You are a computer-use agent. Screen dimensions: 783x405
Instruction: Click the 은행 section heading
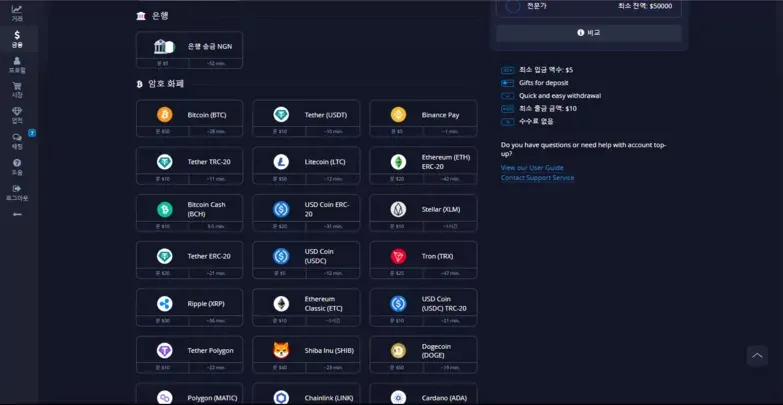point(160,16)
